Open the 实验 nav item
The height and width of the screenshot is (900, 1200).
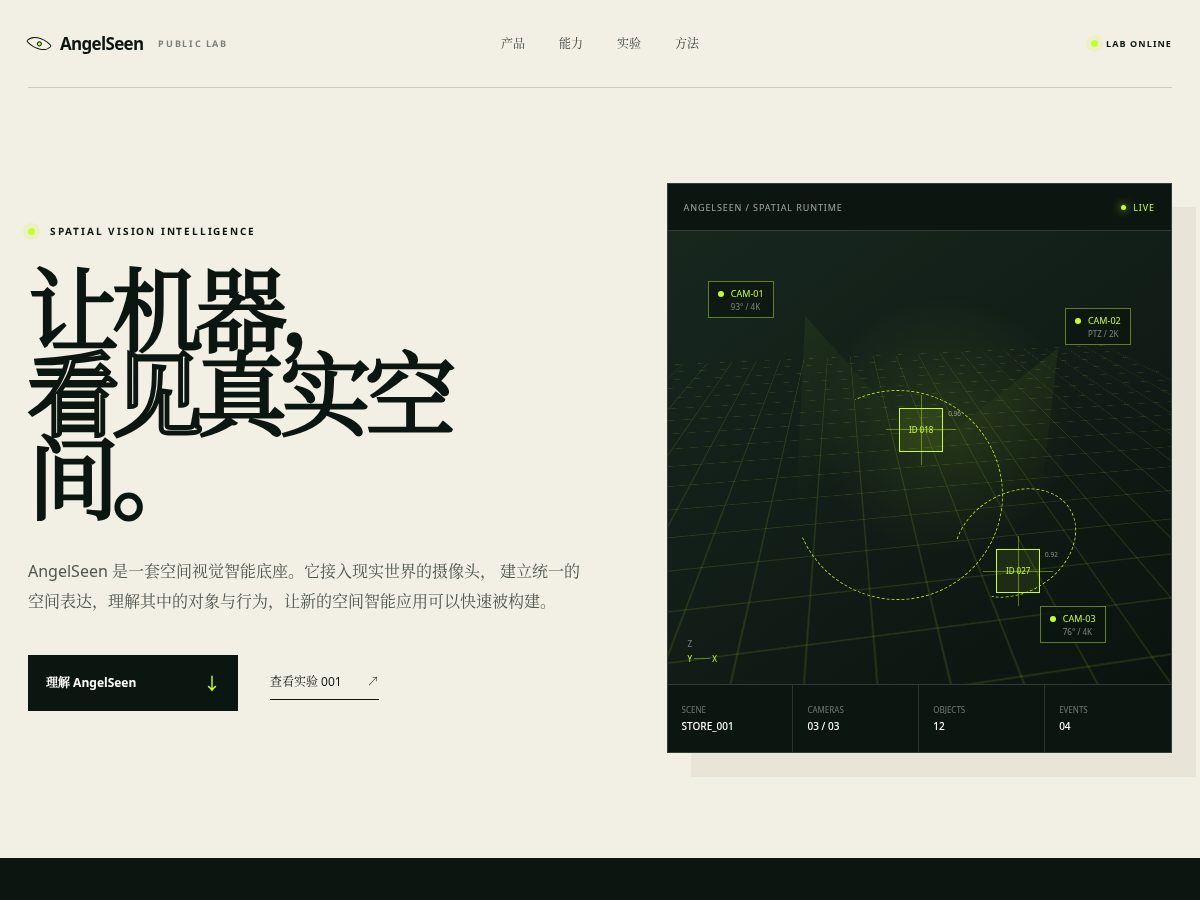(629, 43)
